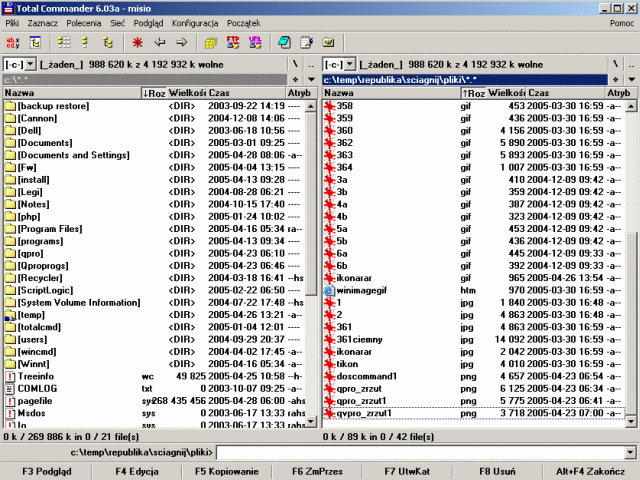The image size is (640, 480).
Task: Open the Polecenia menu
Action: coord(84,23)
